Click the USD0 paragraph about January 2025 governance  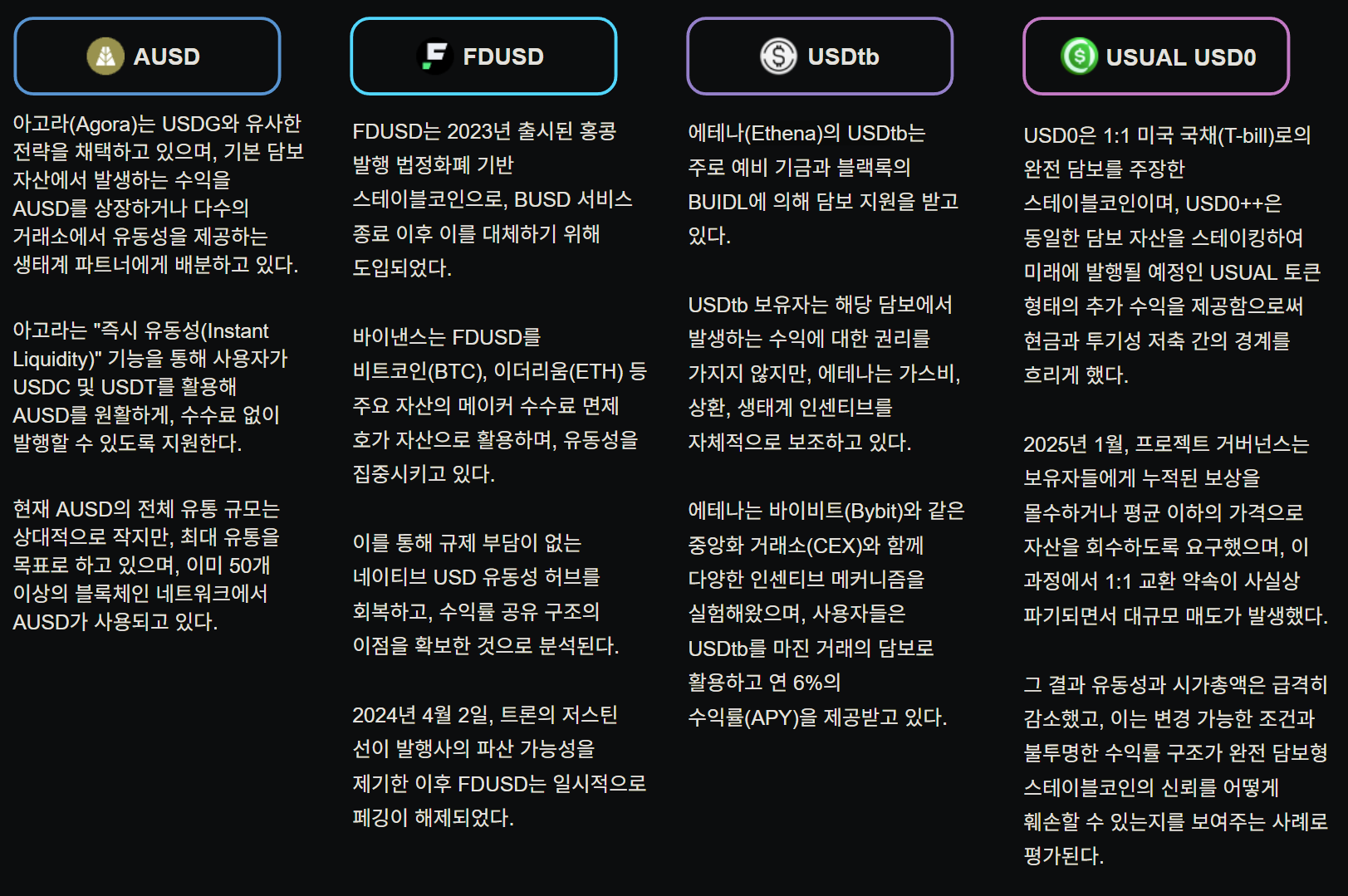point(1175,530)
